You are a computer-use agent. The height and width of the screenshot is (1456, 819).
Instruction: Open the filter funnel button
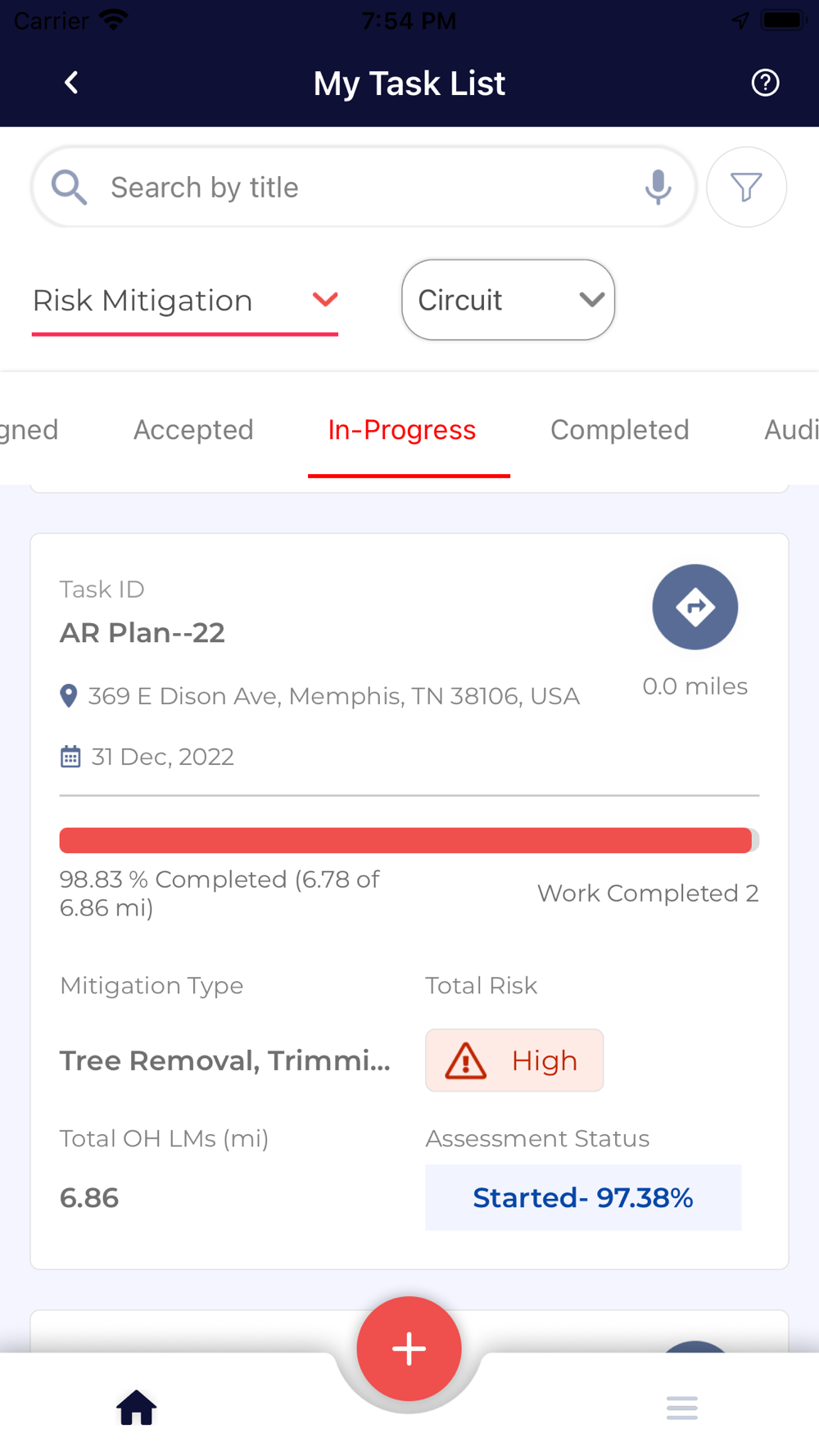click(746, 188)
